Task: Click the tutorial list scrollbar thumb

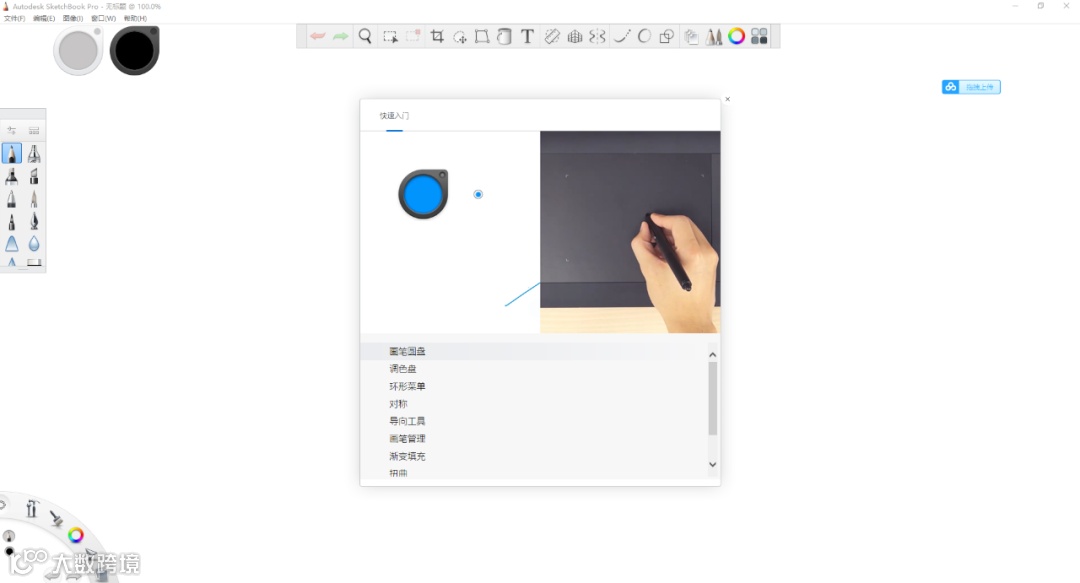Action: point(713,398)
